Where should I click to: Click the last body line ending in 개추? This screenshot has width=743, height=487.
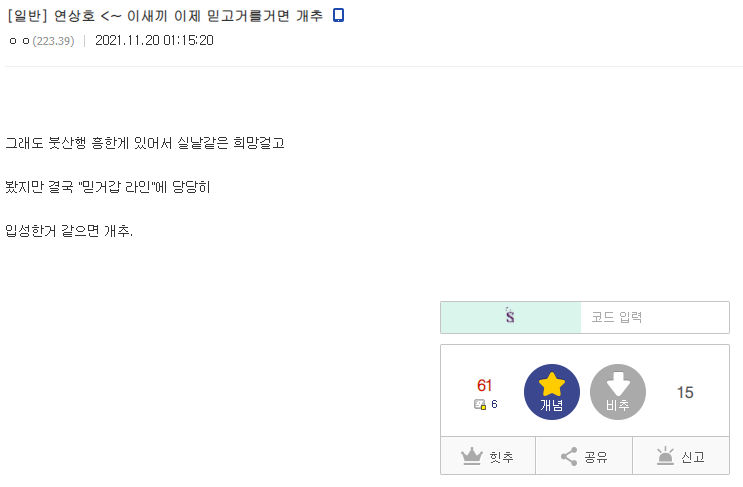pyautogui.click(x=69, y=231)
